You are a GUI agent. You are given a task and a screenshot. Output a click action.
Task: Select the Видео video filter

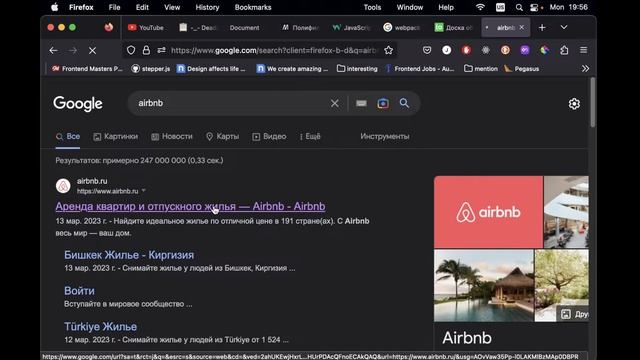[269, 136]
